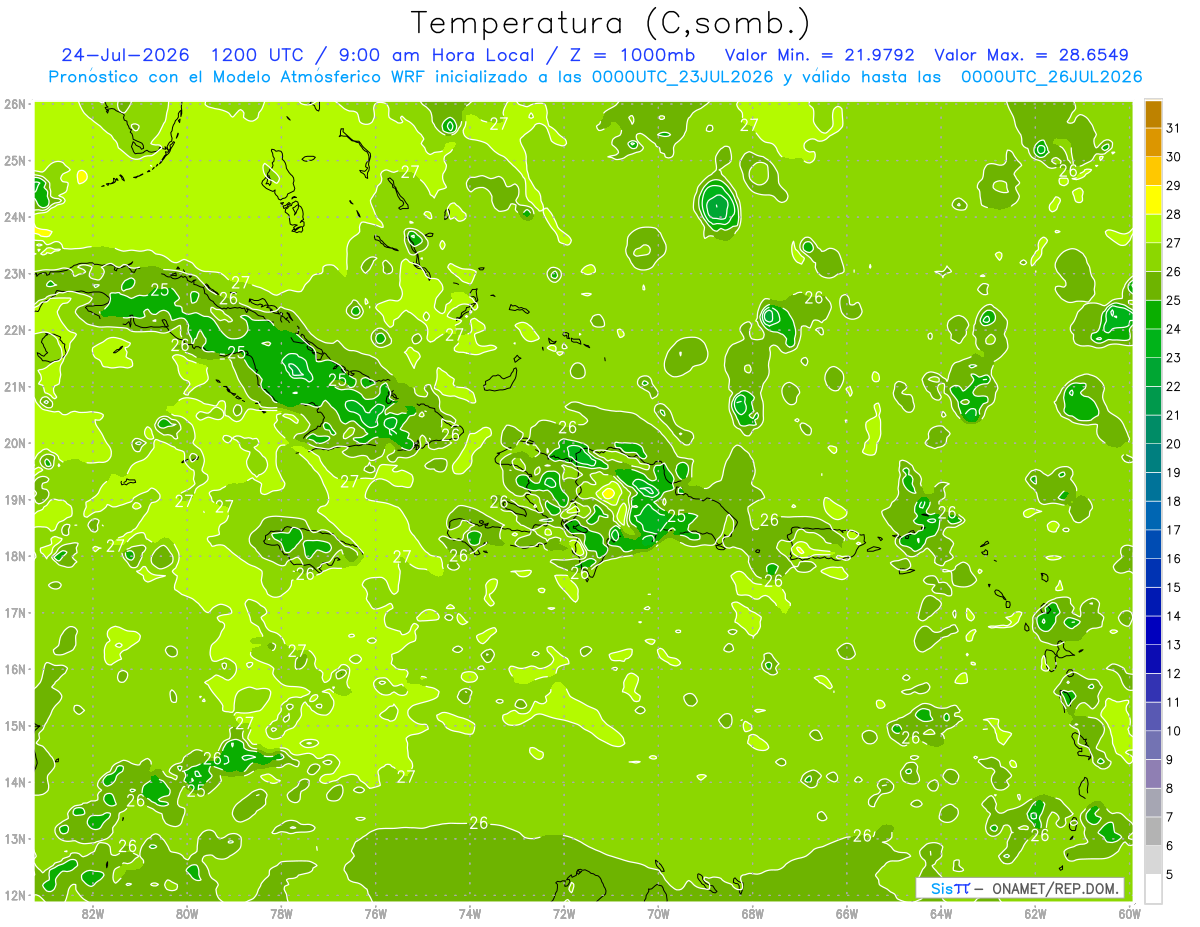Viewport: 1200px width, 927px height.
Task: Click the 64W longitude axis label
Action: 940,912
